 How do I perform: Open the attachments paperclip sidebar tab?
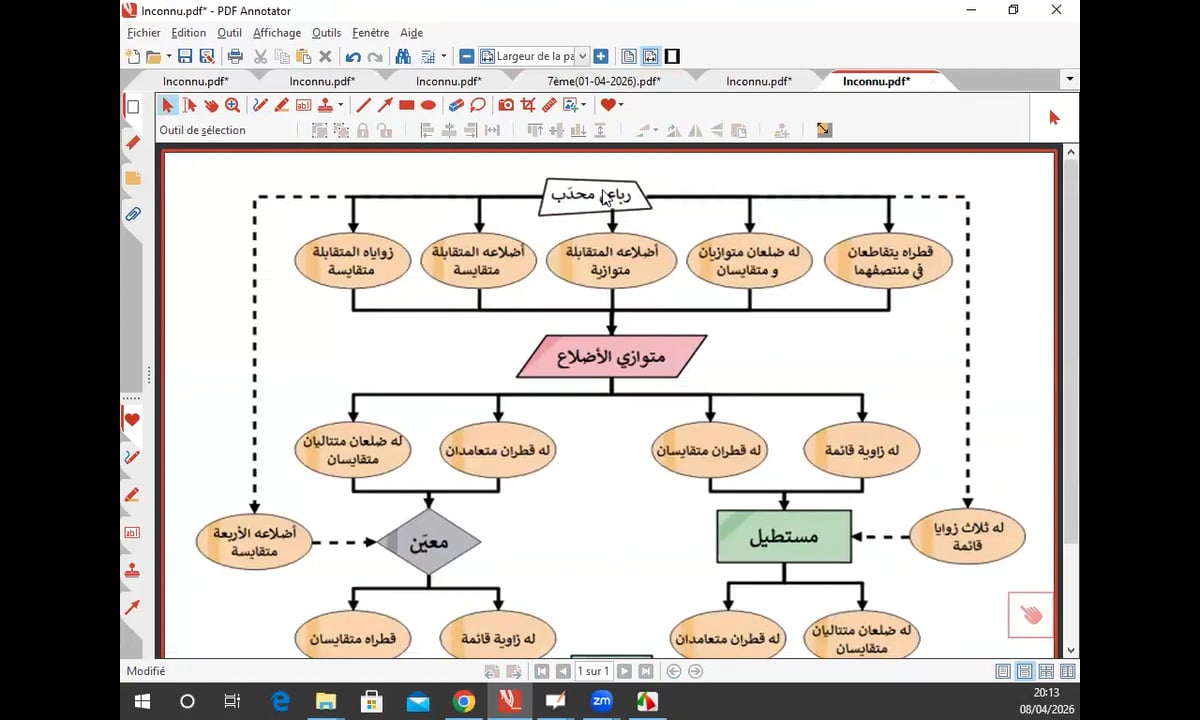(x=132, y=214)
